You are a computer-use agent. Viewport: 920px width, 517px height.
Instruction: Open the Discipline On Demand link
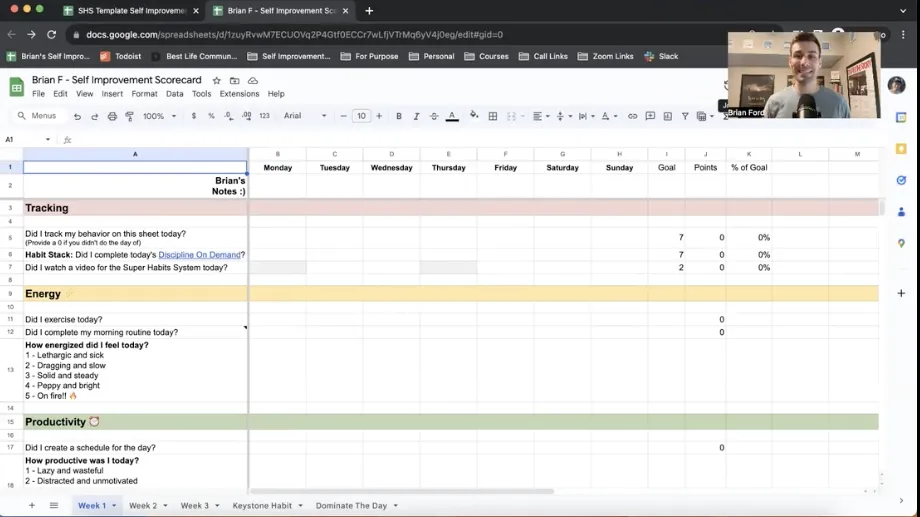click(199, 255)
